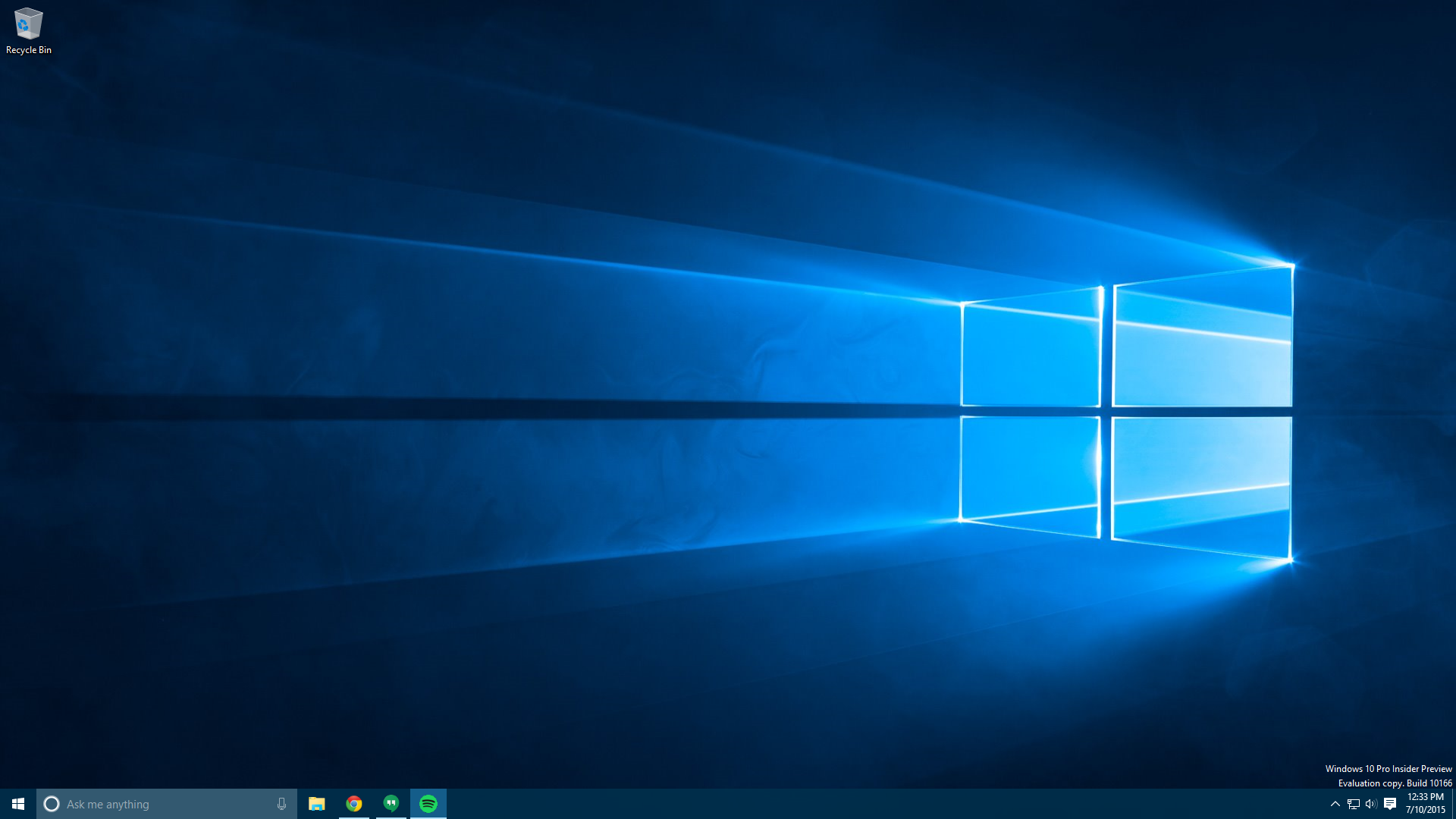1456x819 pixels.
Task: Click the 12:33 PM clock time
Action: point(1425,797)
